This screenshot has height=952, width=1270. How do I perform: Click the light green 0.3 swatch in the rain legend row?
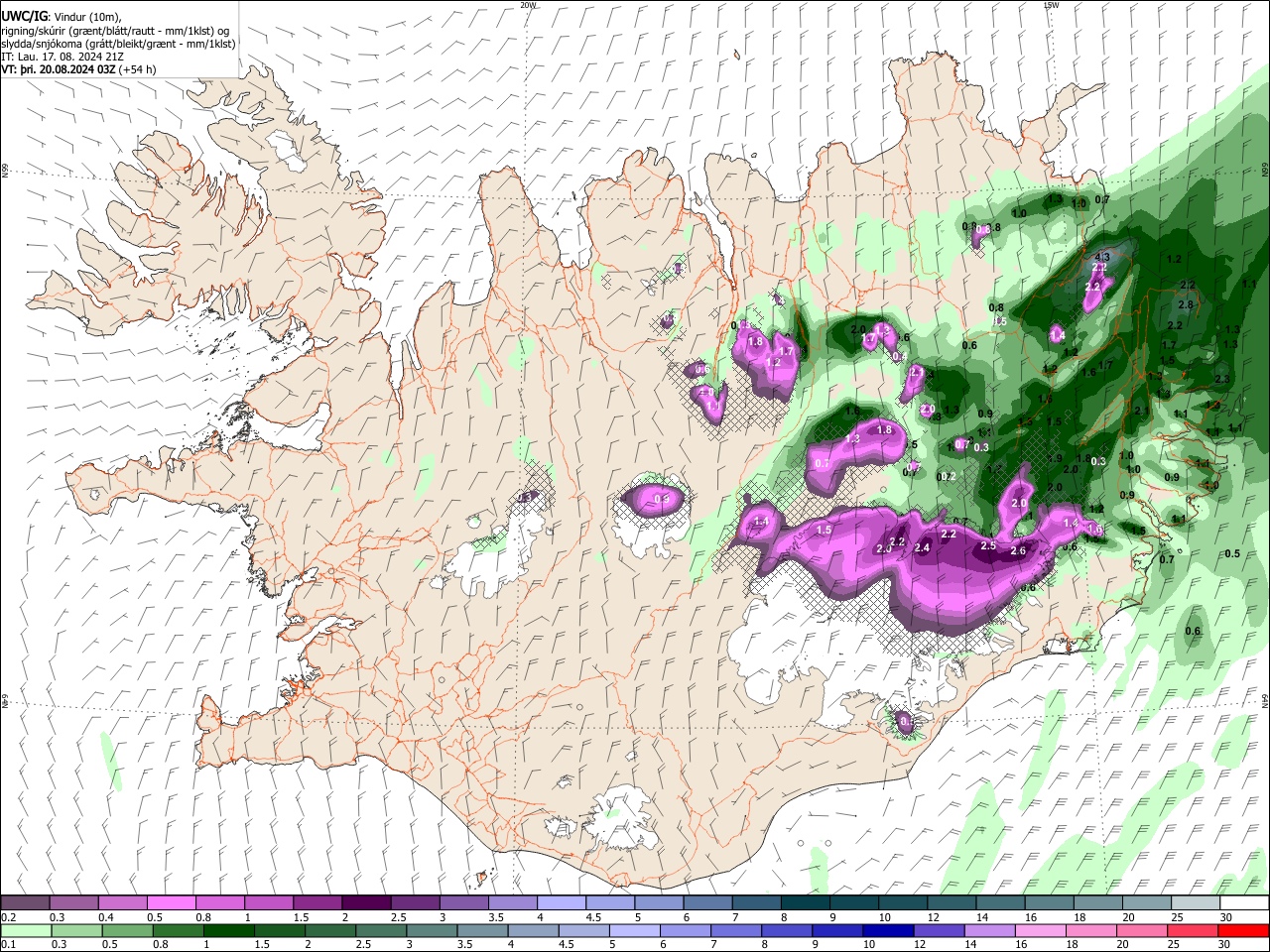[76, 930]
